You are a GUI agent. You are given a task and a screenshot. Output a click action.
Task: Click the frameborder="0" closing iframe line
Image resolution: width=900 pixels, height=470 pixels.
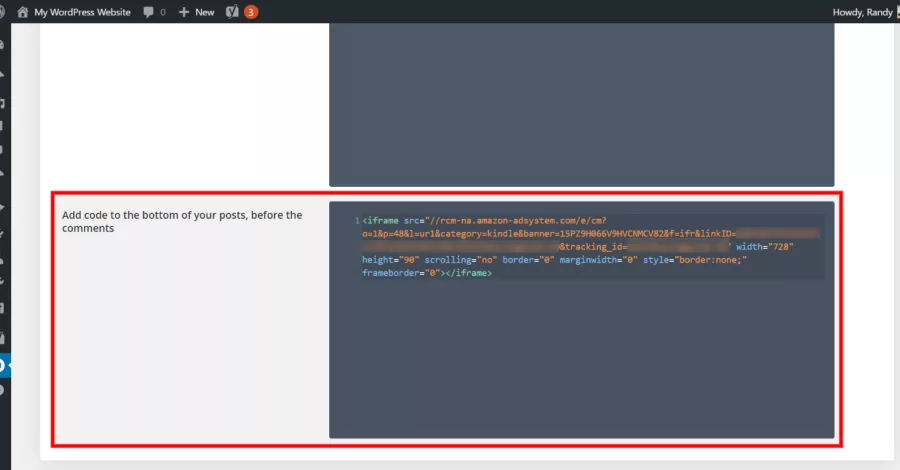(x=427, y=273)
